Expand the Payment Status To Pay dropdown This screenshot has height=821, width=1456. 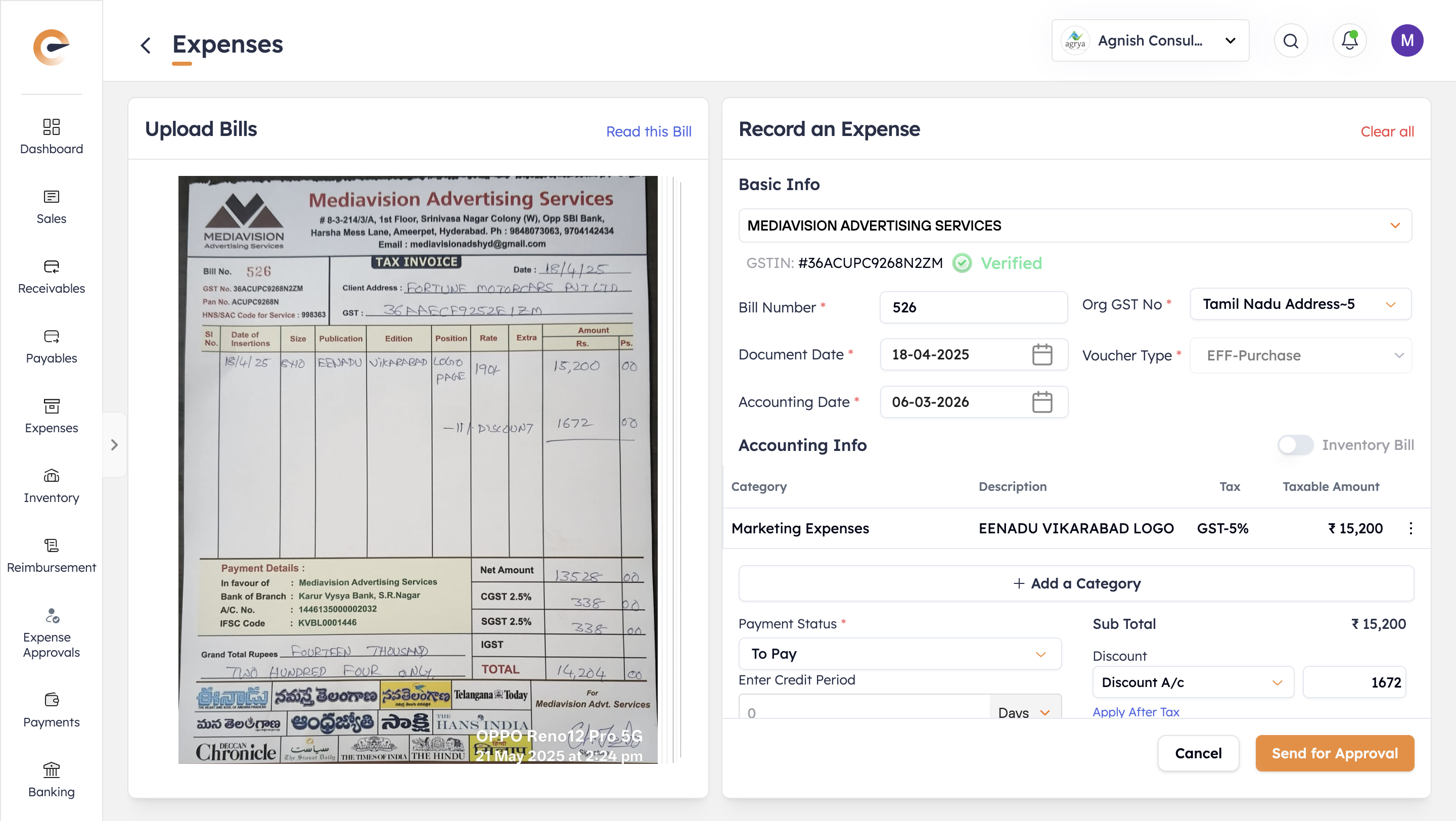click(x=899, y=654)
